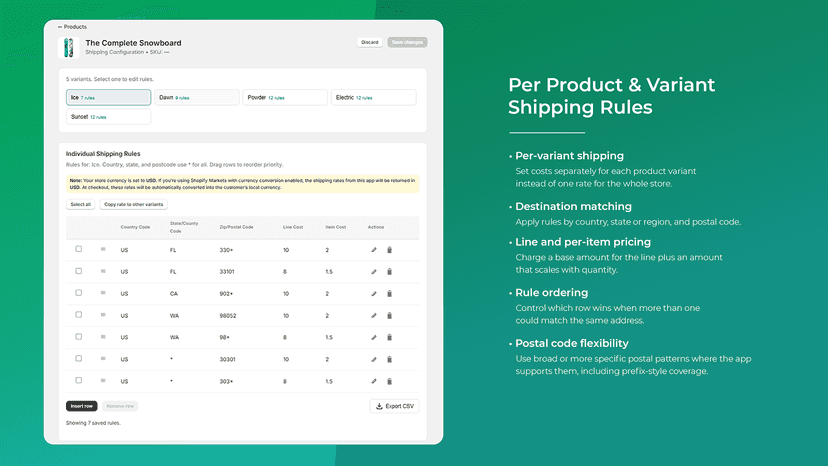The height and width of the screenshot is (466, 828).
Task: Copy rate to other variants
Action: pyautogui.click(x=134, y=204)
